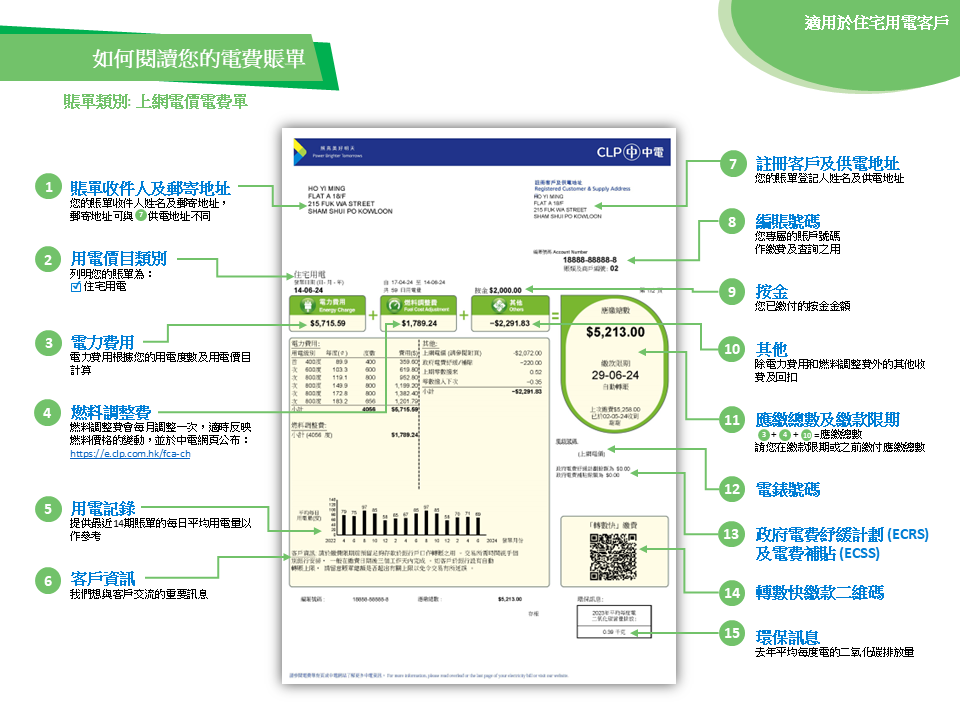Click the 轉數快繳款二維碼 heading
This screenshot has height=720, width=960.
(x=819, y=592)
